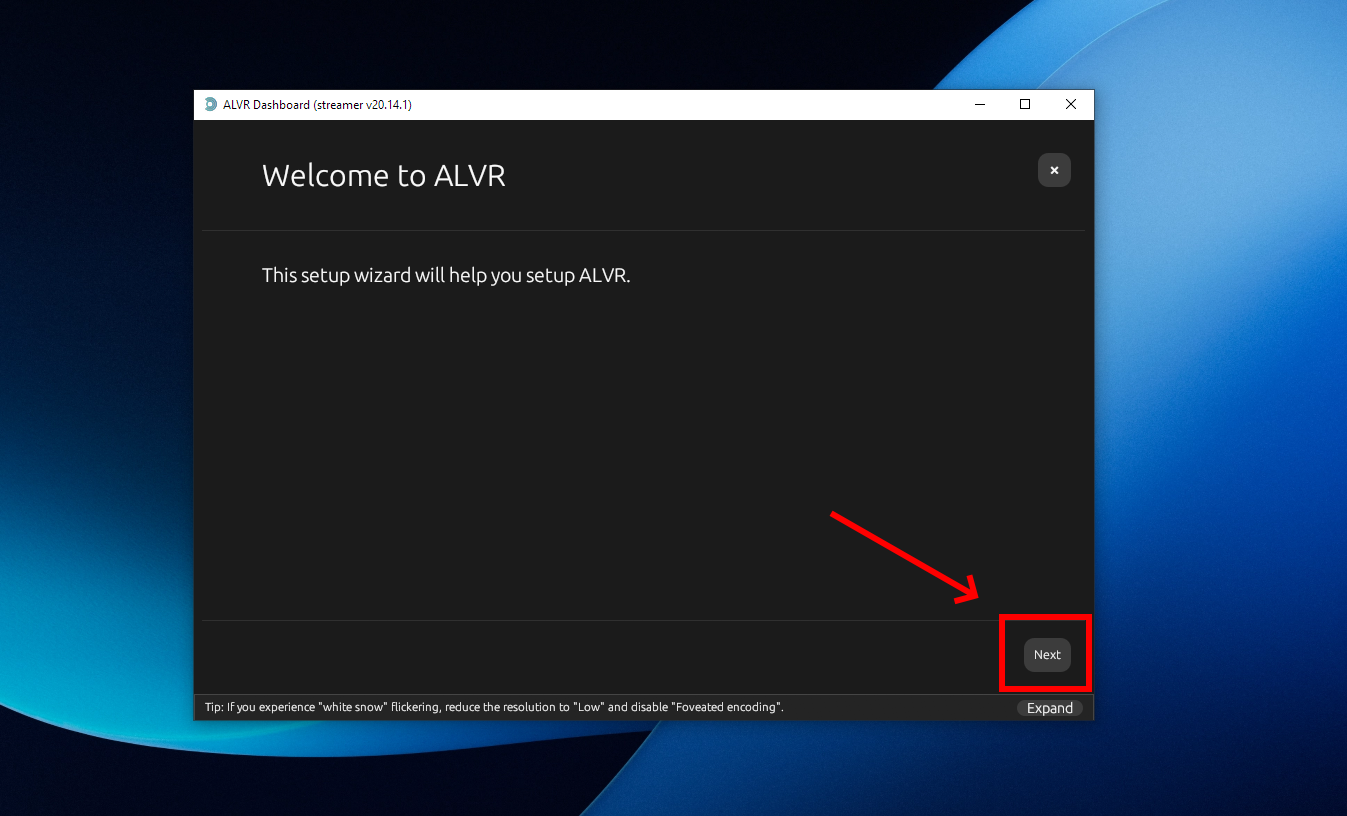
Task: Click the "Welcome to ALVR" heading
Action: 383,176
